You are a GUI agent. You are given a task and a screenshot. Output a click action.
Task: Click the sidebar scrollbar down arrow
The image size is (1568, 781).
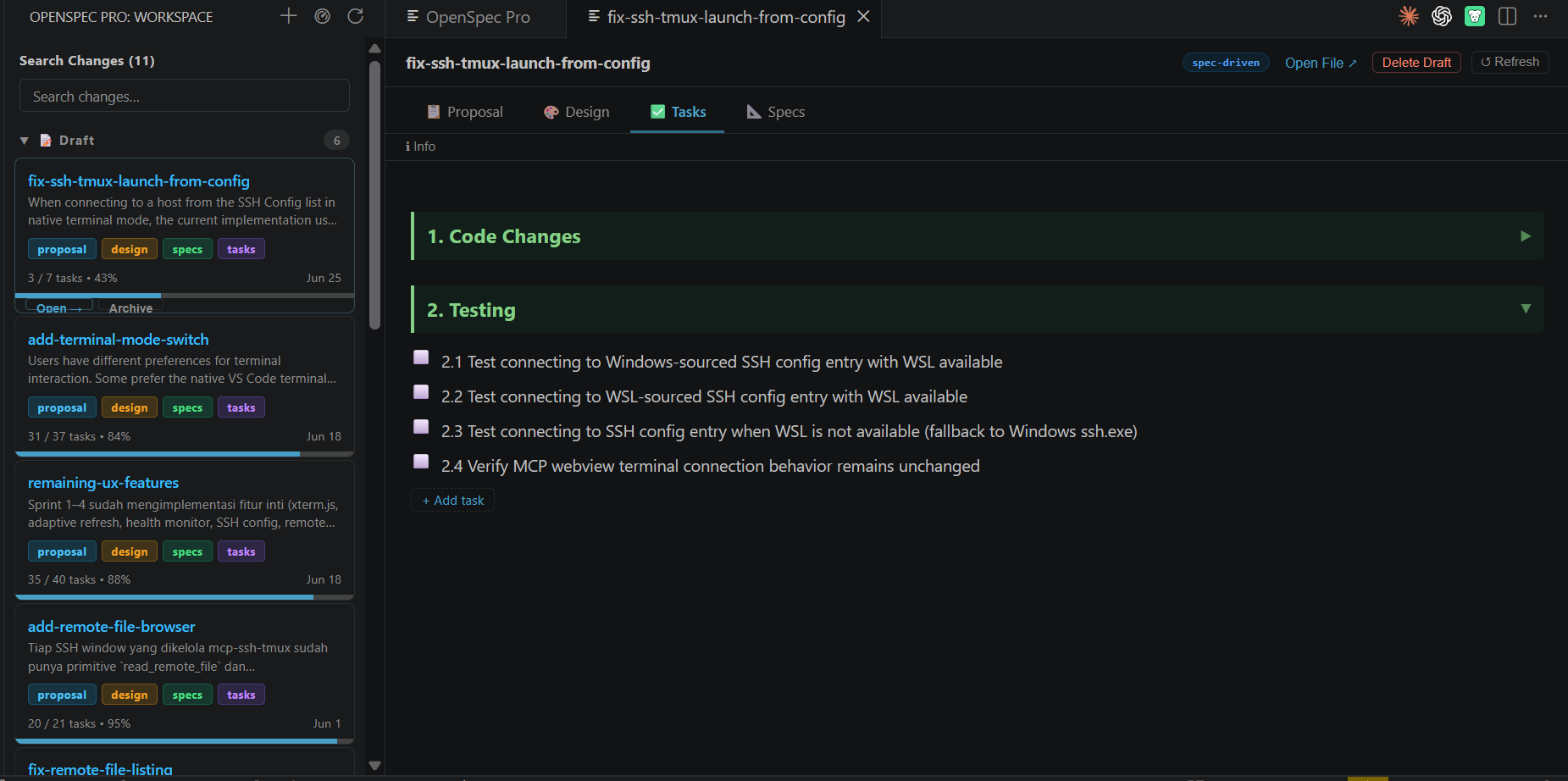374,766
